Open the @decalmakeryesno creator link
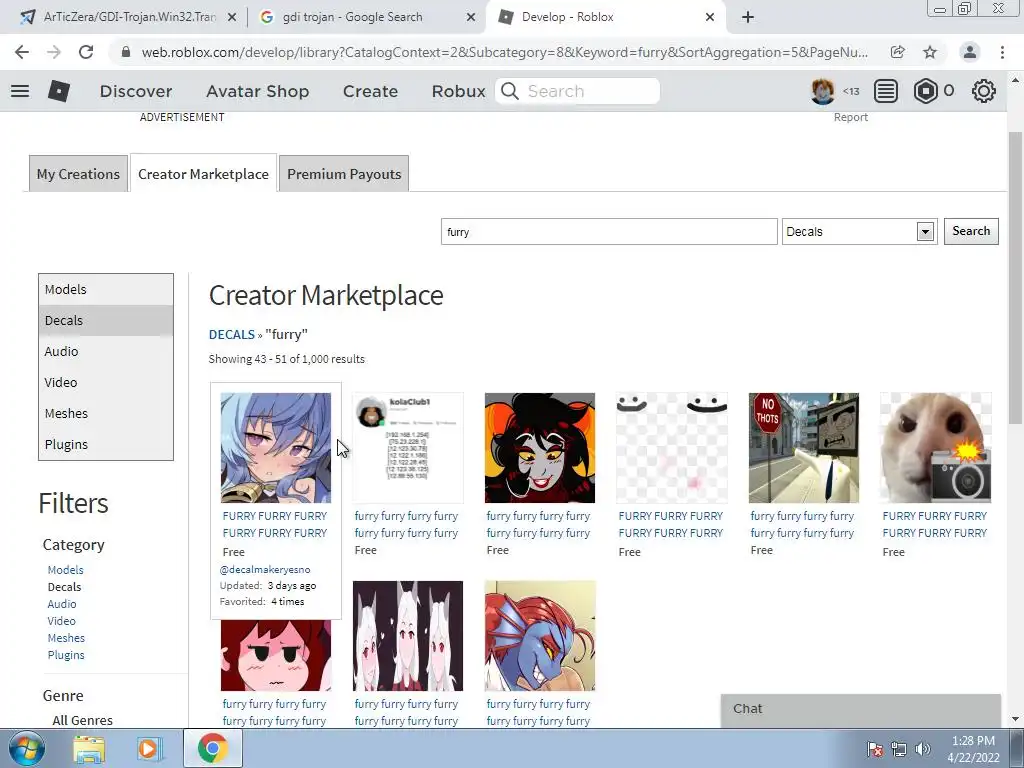The height and width of the screenshot is (768, 1024). pyautogui.click(x=265, y=569)
